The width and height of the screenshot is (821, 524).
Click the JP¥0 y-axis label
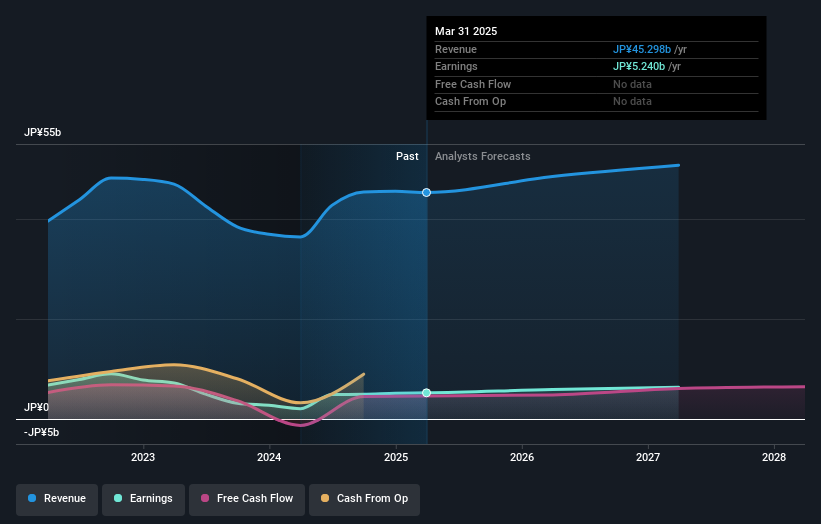coord(36,407)
